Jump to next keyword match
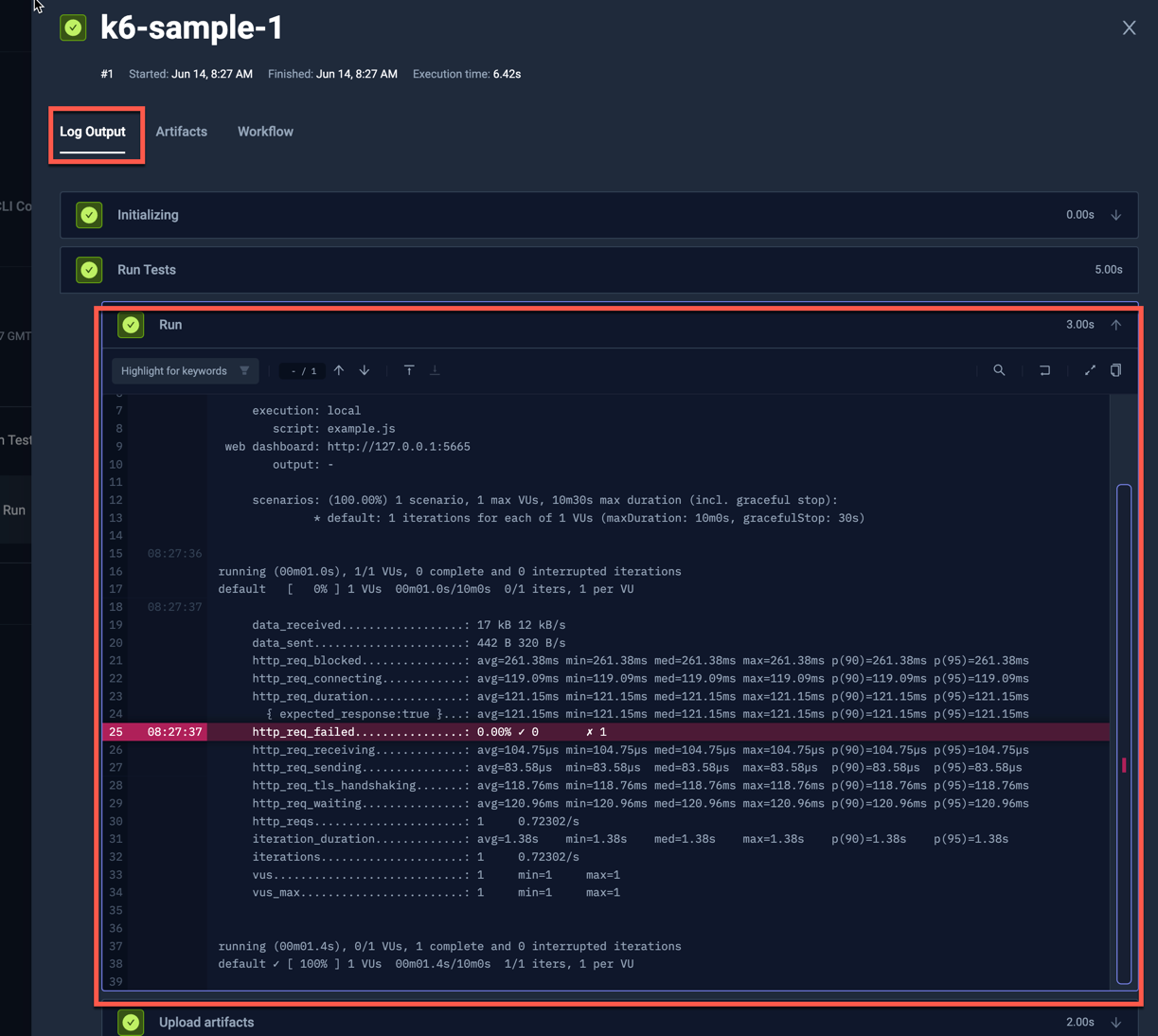This screenshot has width=1158, height=1036. pyautogui.click(x=364, y=370)
